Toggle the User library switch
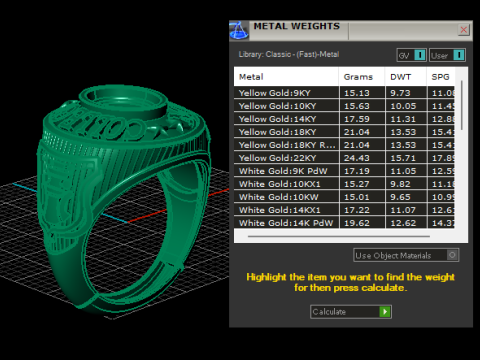The width and height of the screenshot is (480, 360). coord(447,55)
